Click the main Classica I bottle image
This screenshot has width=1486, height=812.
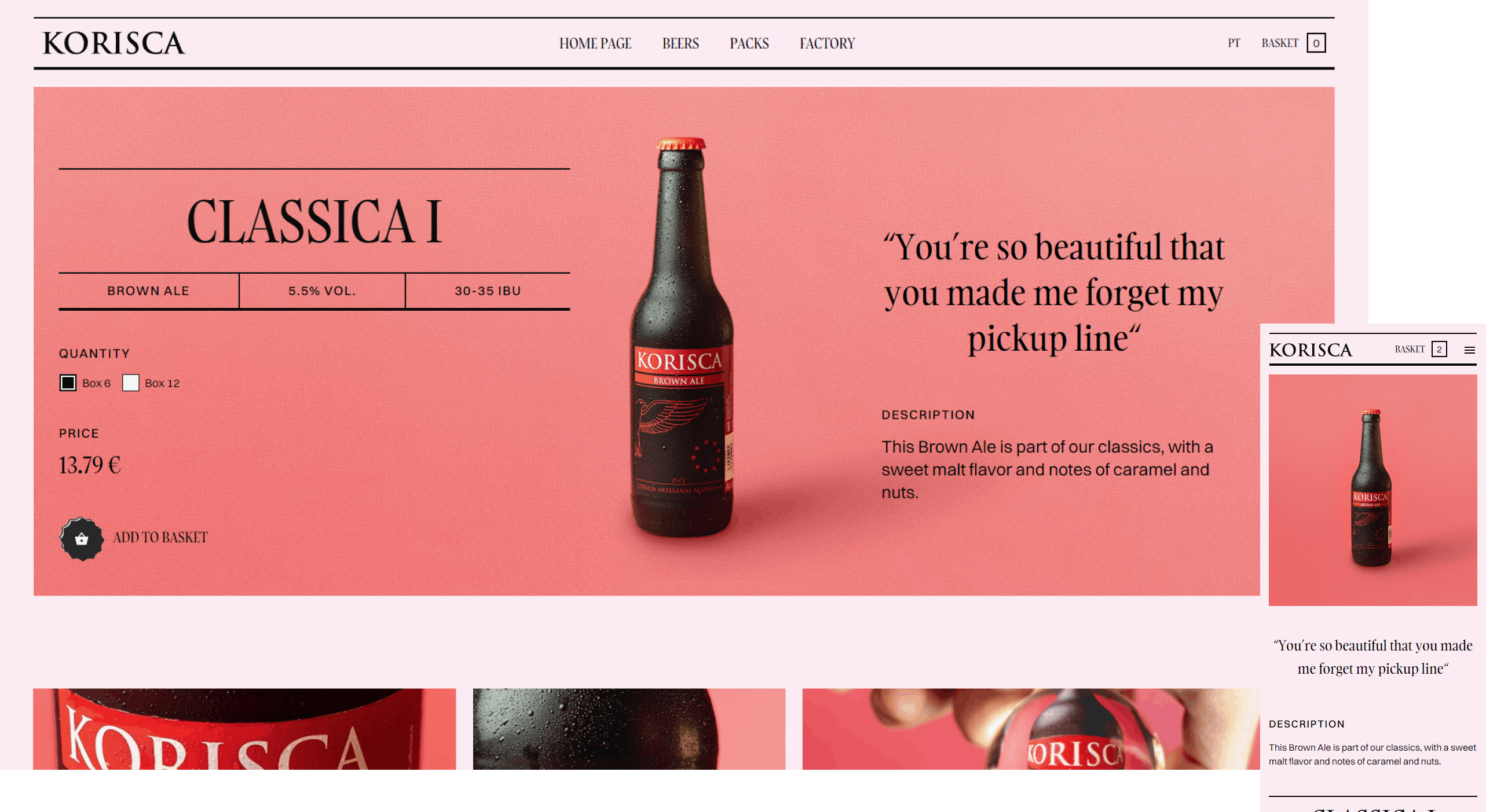point(682,337)
